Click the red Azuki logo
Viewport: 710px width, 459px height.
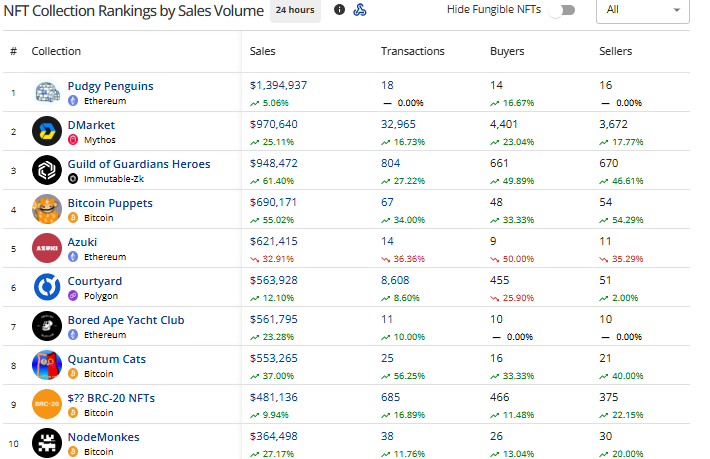47,248
